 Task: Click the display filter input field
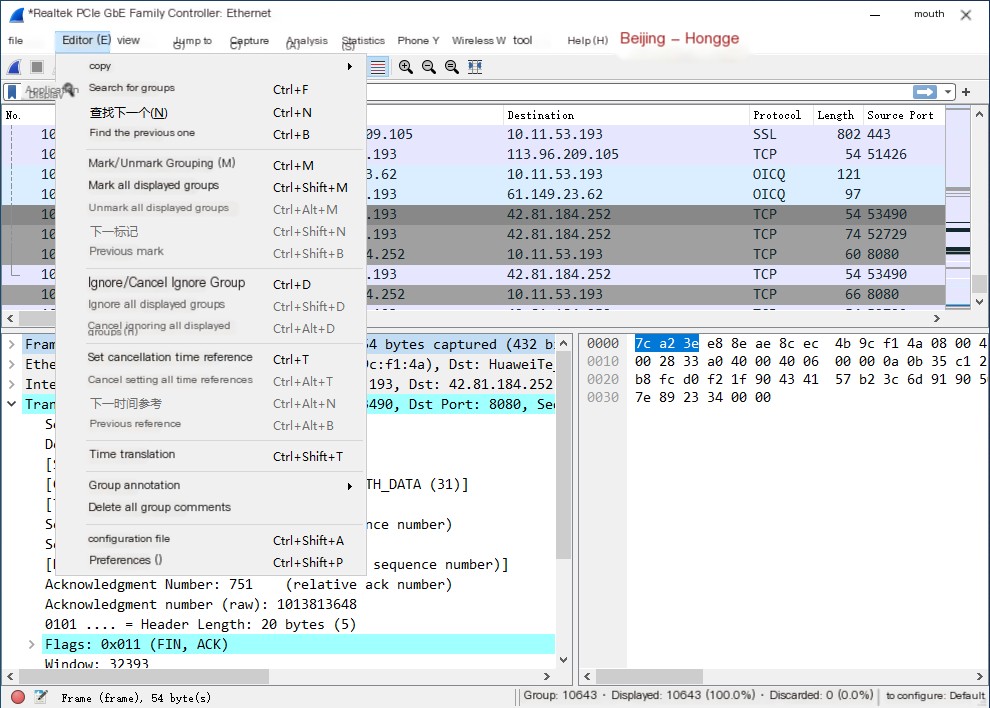pos(638,92)
